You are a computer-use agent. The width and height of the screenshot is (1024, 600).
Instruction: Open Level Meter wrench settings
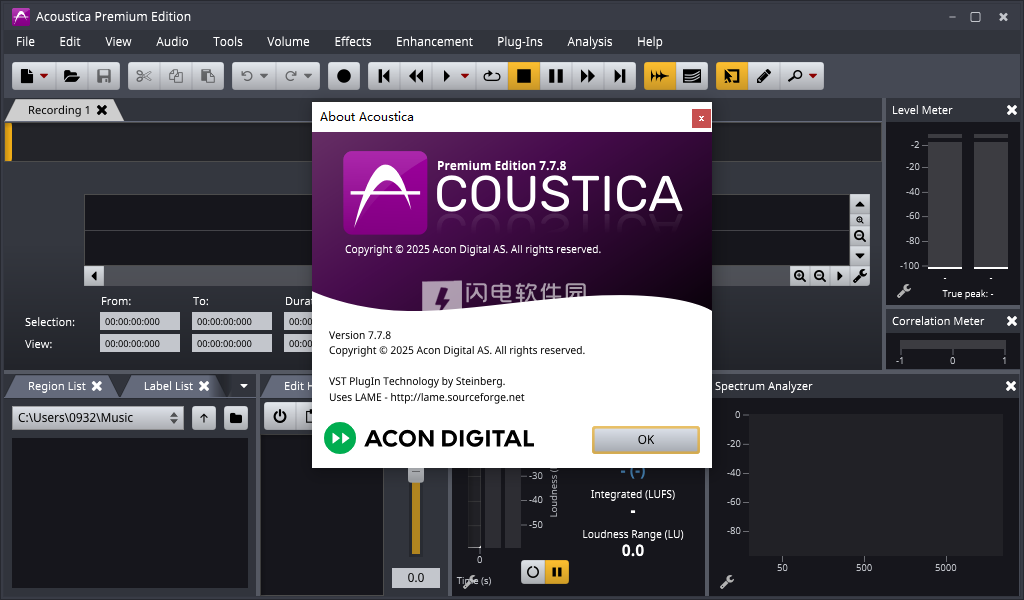click(904, 291)
